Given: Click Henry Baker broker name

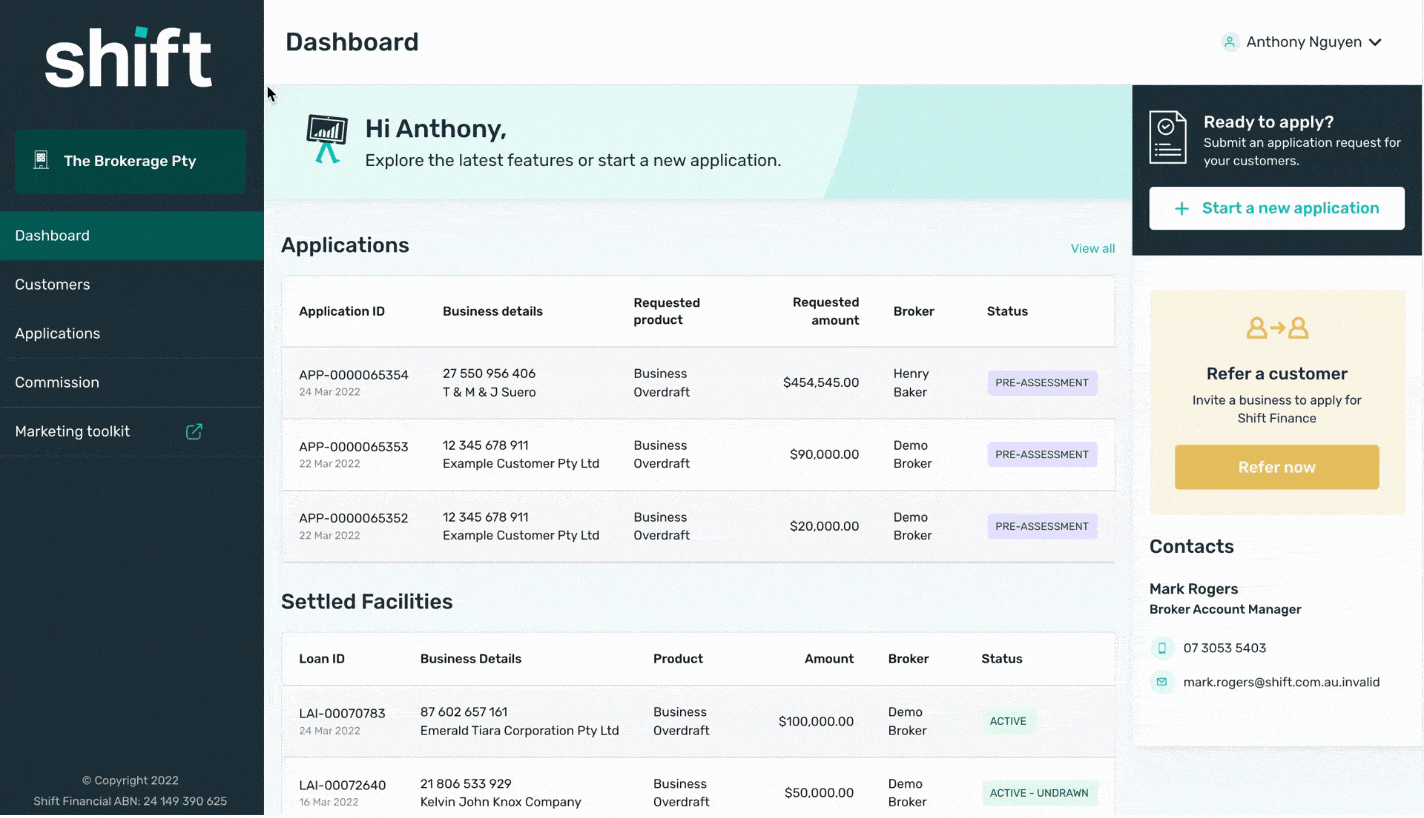Looking at the screenshot, I should (911, 383).
